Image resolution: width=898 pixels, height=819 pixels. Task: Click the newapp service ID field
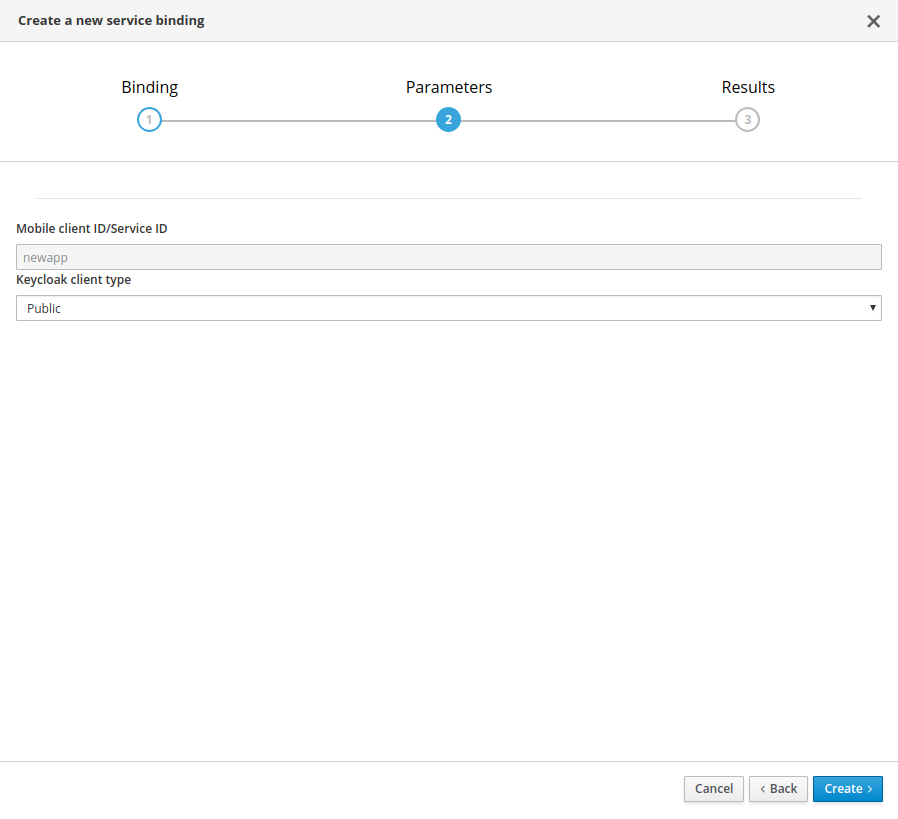pos(448,257)
